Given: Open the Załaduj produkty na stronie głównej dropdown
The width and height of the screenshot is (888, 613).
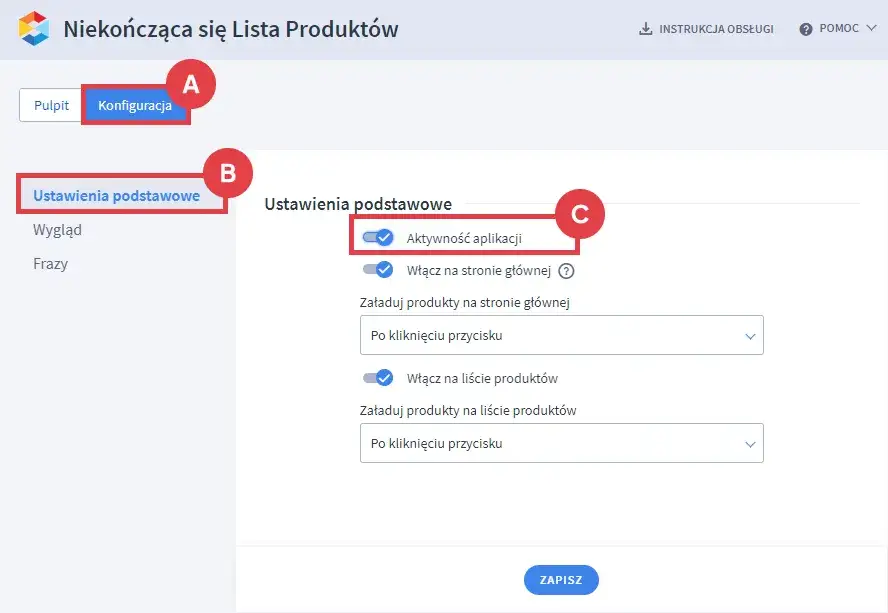Looking at the screenshot, I should coord(561,336).
